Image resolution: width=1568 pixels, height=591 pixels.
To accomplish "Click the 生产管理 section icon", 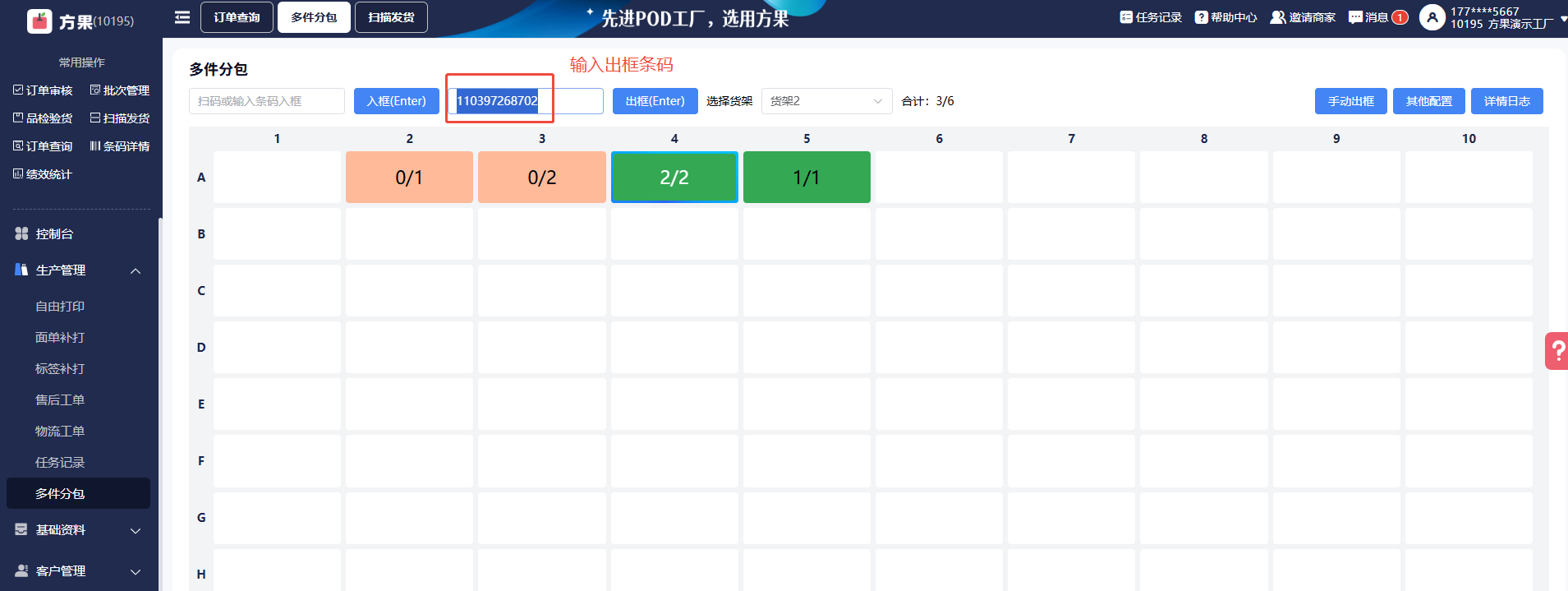I will coord(21,270).
